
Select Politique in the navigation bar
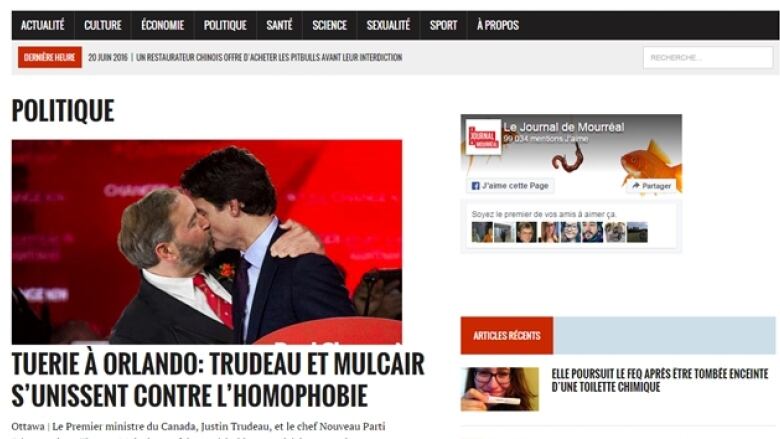click(x=225, y=25)
